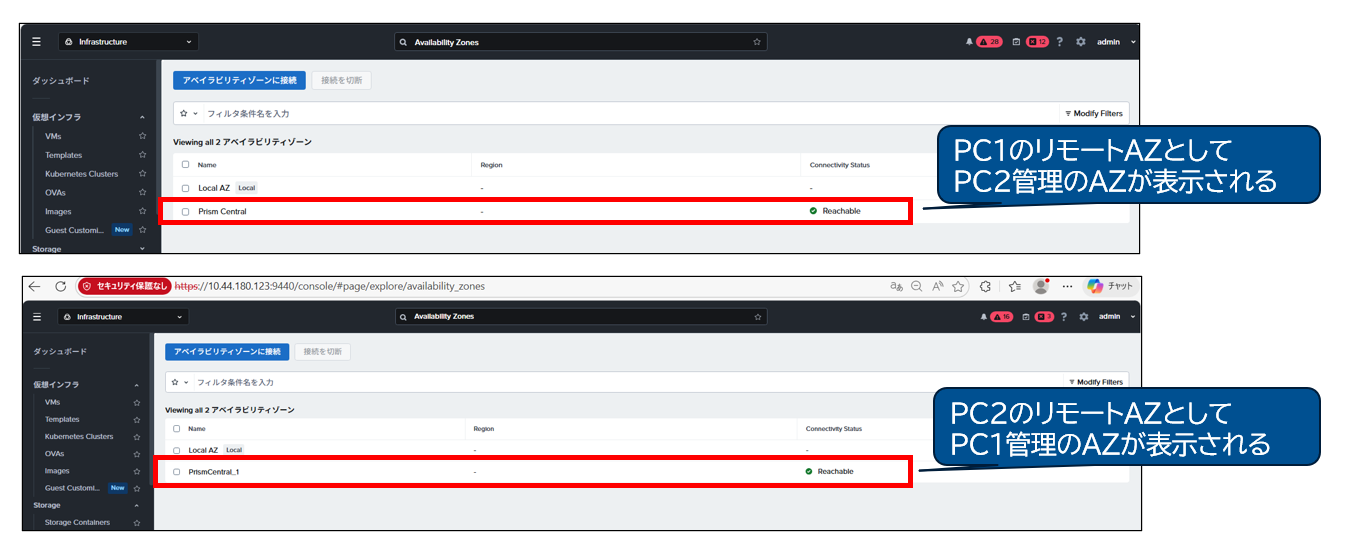Open Modify Filters in PC1 window
Screen dimensions: 1366x548
1094,114
